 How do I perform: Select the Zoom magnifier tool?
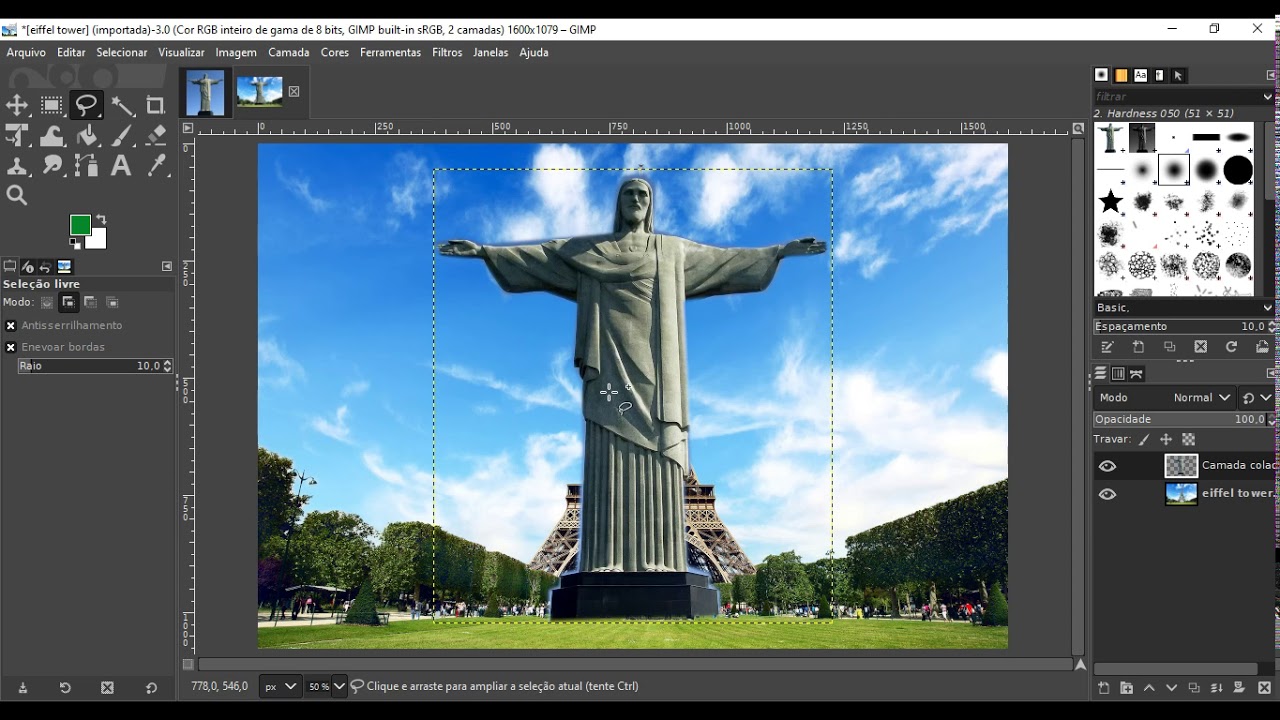[17, 196]
